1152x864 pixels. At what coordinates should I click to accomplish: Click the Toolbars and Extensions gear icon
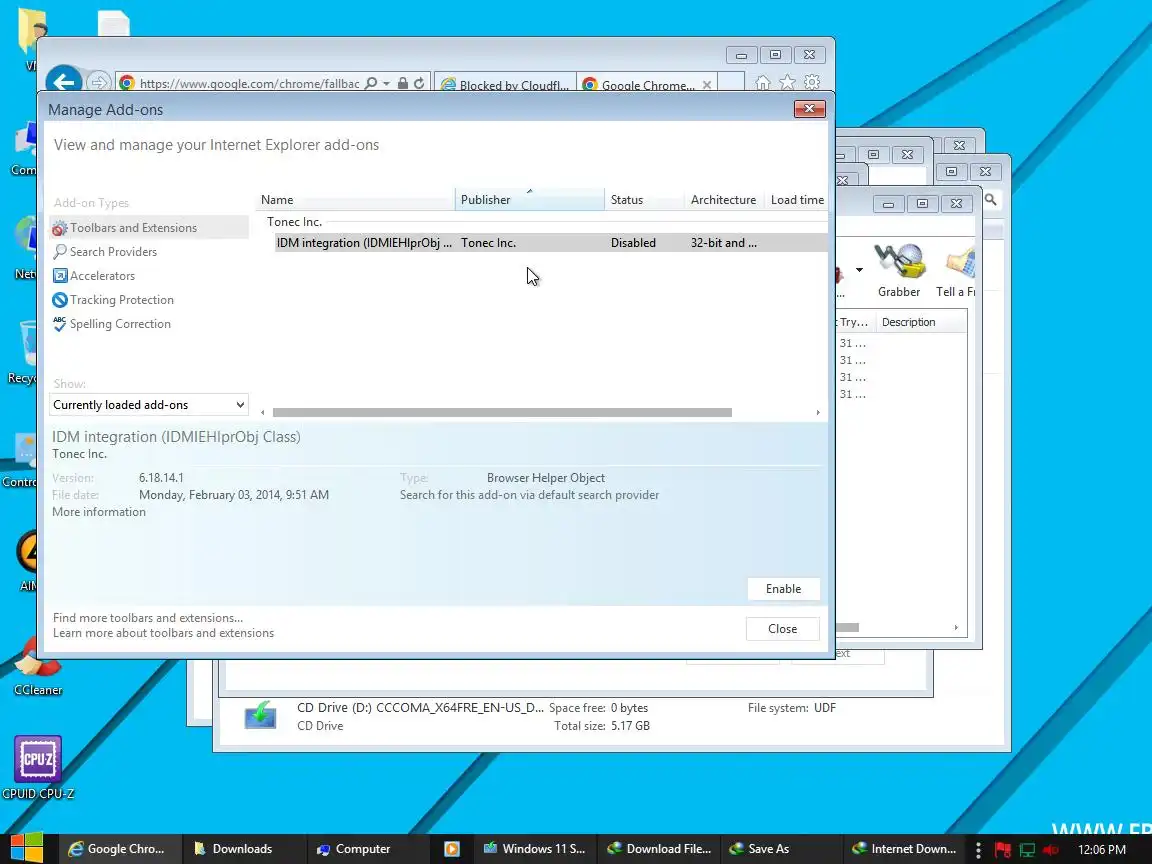point(60,228)
